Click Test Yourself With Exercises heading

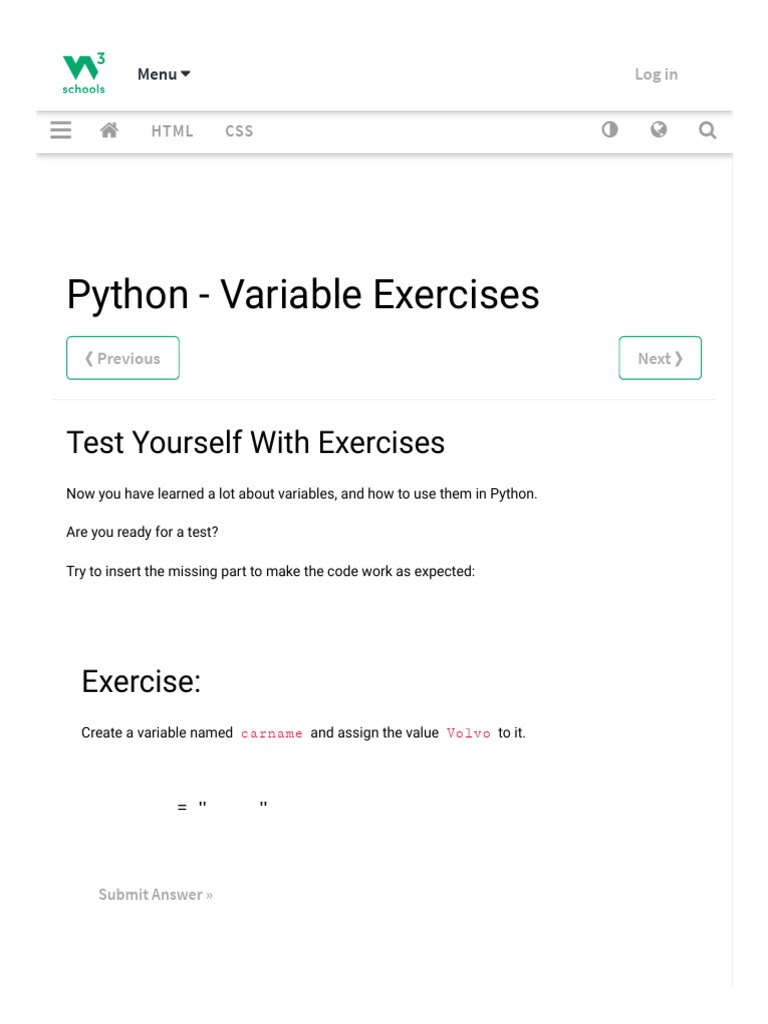[255, 442]
